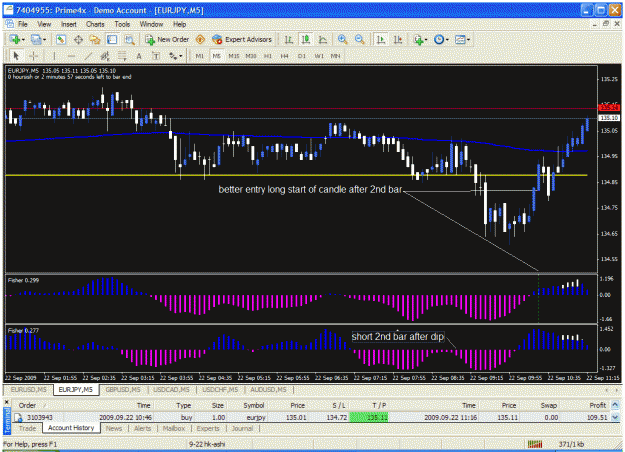Select the trendline drawing tool
This screenshot has height=452, width=625.
pos(88,56)
